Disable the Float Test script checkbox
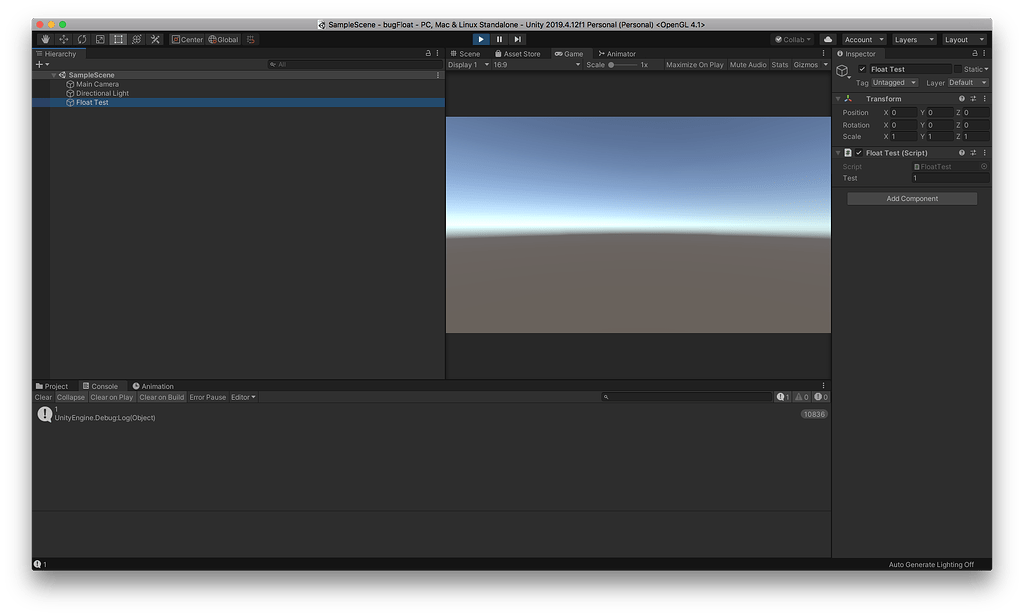The image size is (1024, 616). [859, 153]
